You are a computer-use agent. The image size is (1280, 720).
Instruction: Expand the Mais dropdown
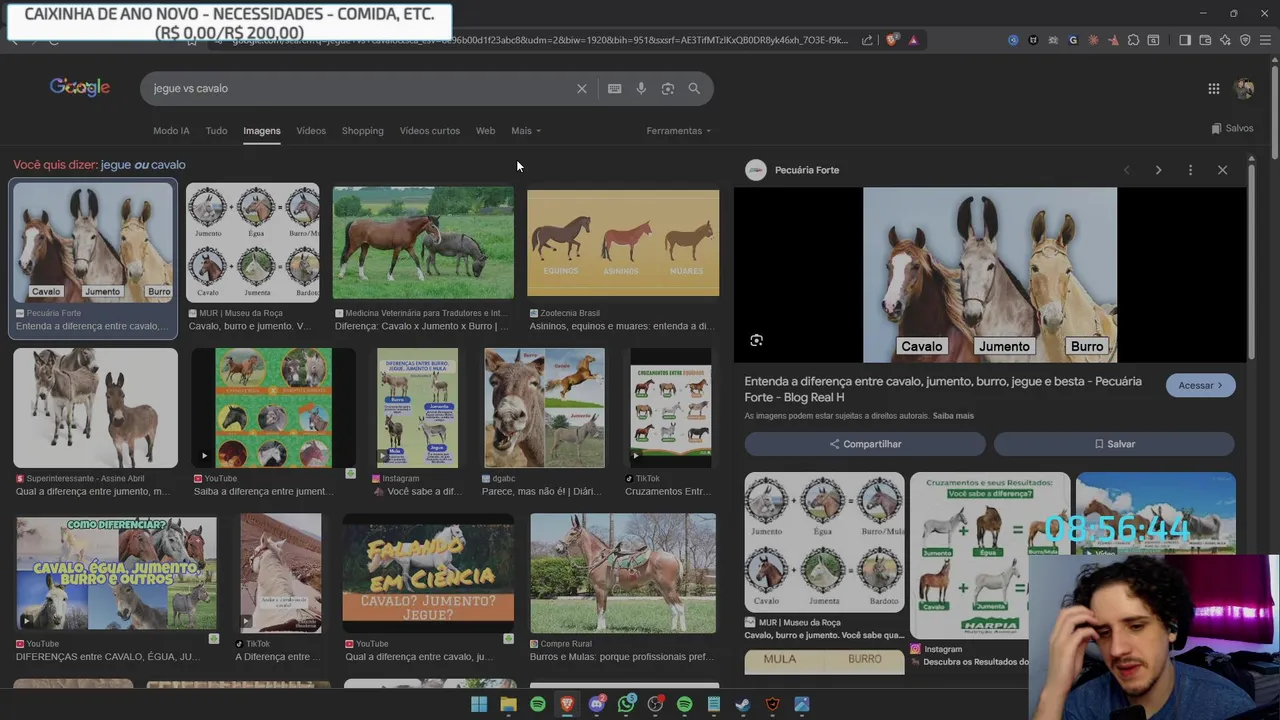tap(525, 130)
